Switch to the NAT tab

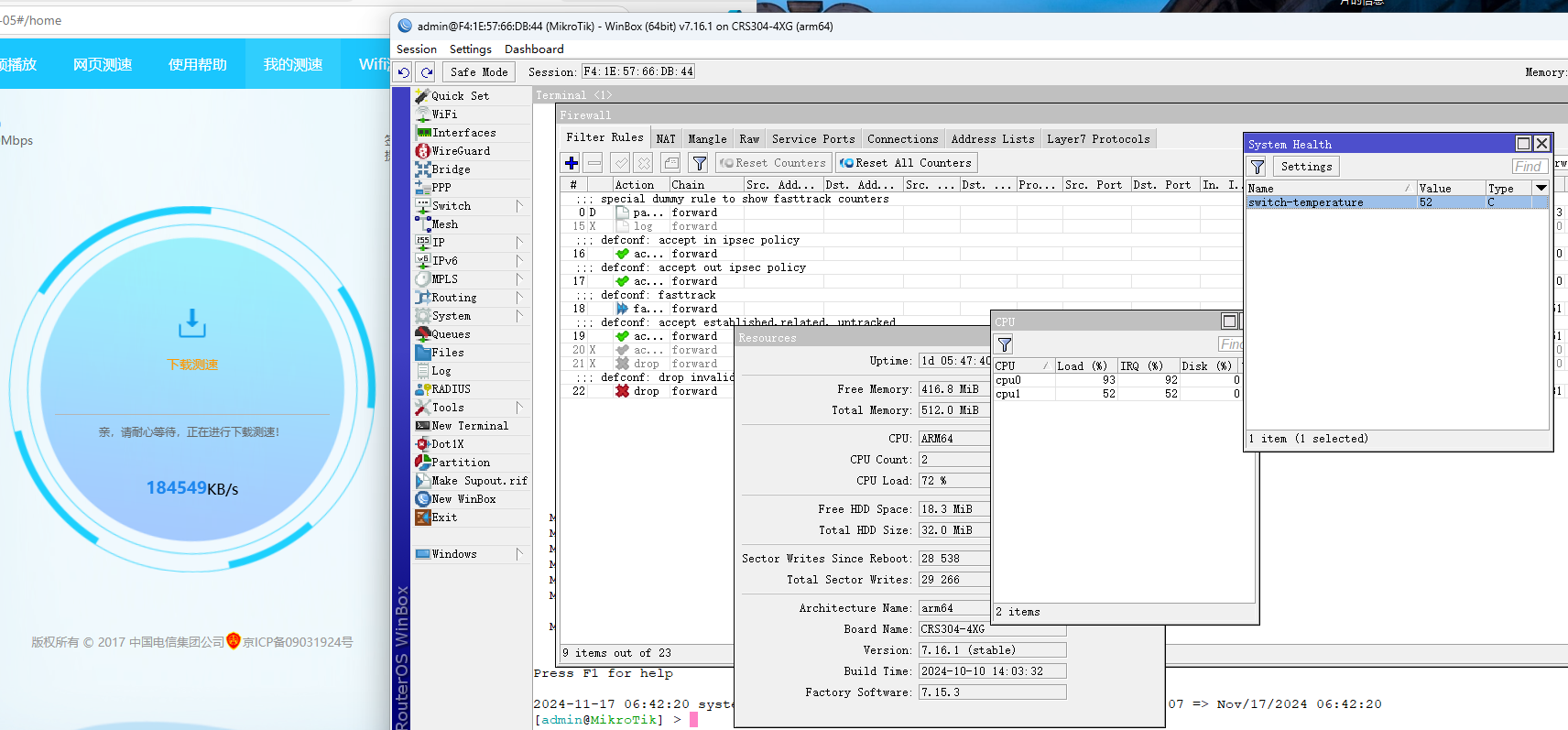[666, 139]
